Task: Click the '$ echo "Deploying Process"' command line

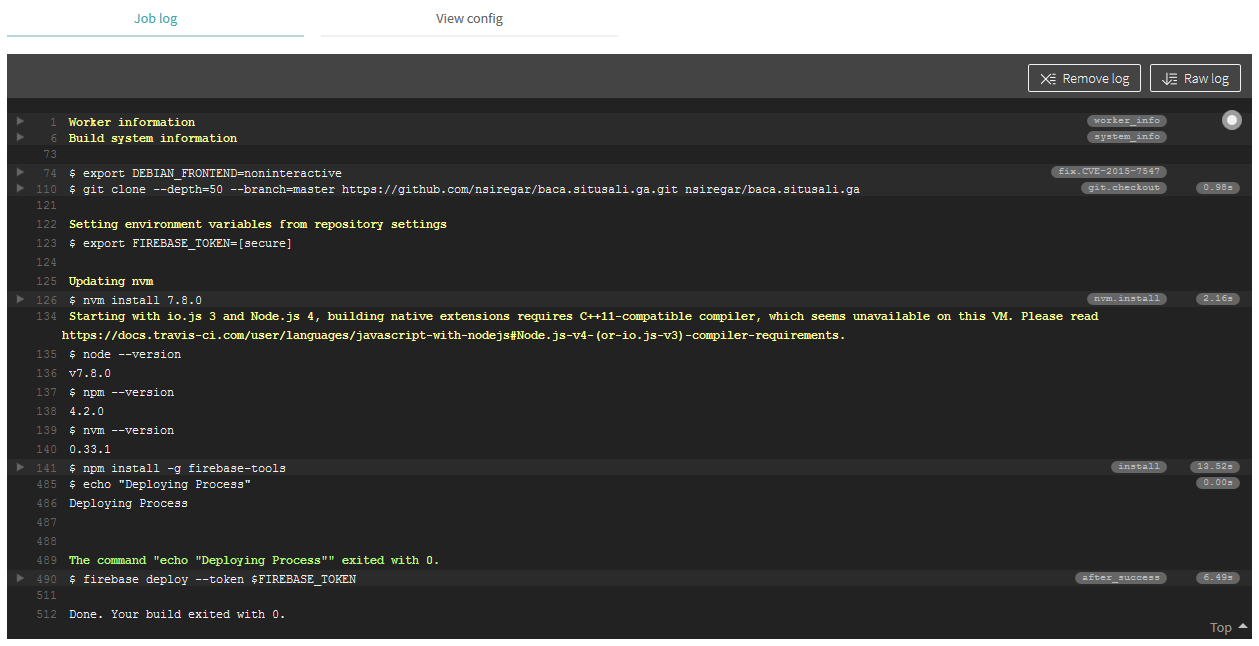Action: [160, 484]
